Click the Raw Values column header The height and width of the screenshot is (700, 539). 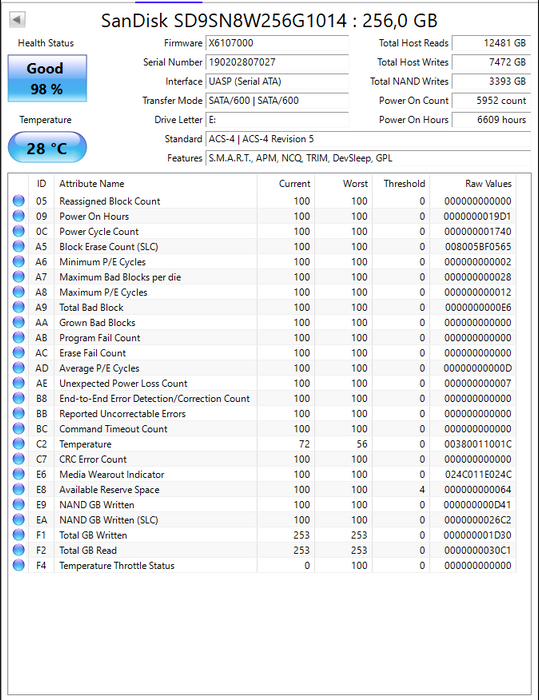point(473,183)
